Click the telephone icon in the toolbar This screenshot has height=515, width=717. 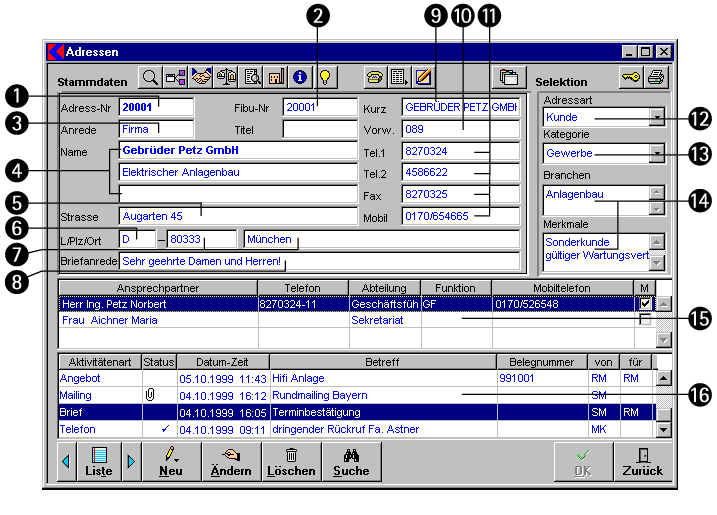click(x=375, y=77)
